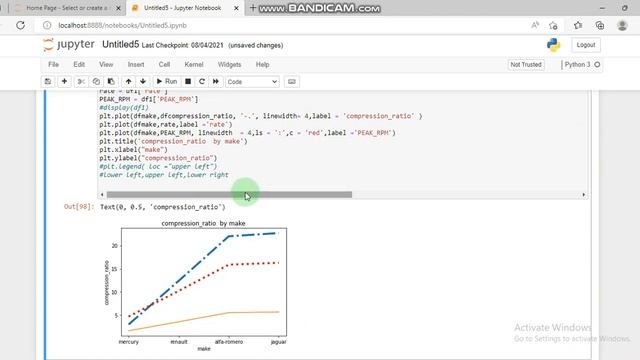Open the Edit menu
The width and height of the screenshot is (640, 360).
(x=79, y=64)
